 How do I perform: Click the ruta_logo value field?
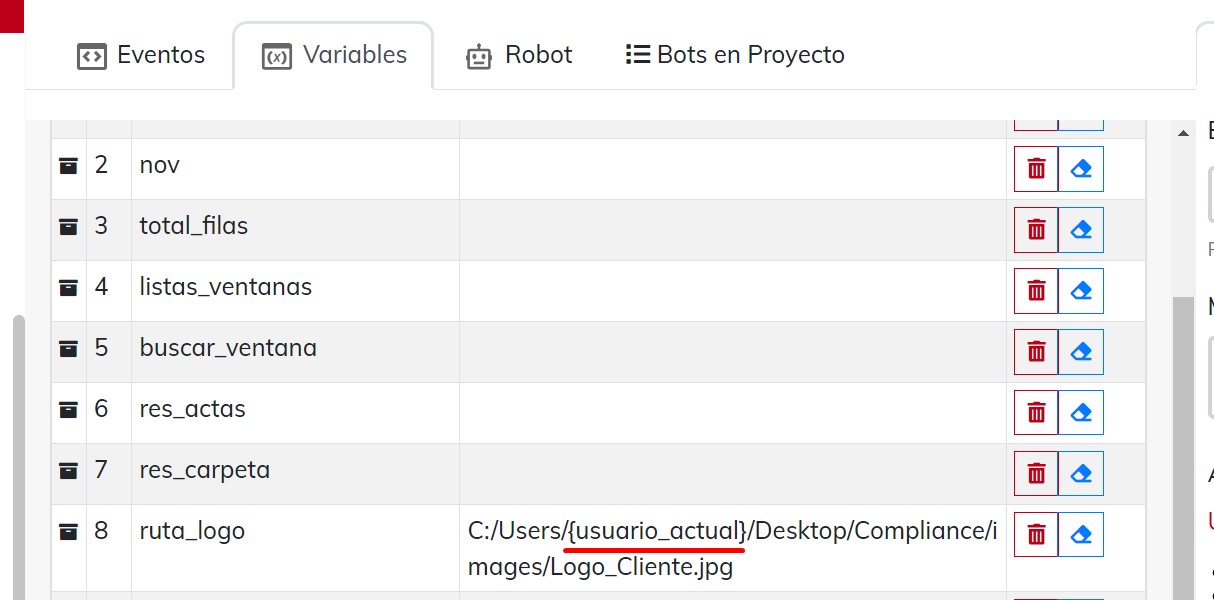(x=732, y=548)
